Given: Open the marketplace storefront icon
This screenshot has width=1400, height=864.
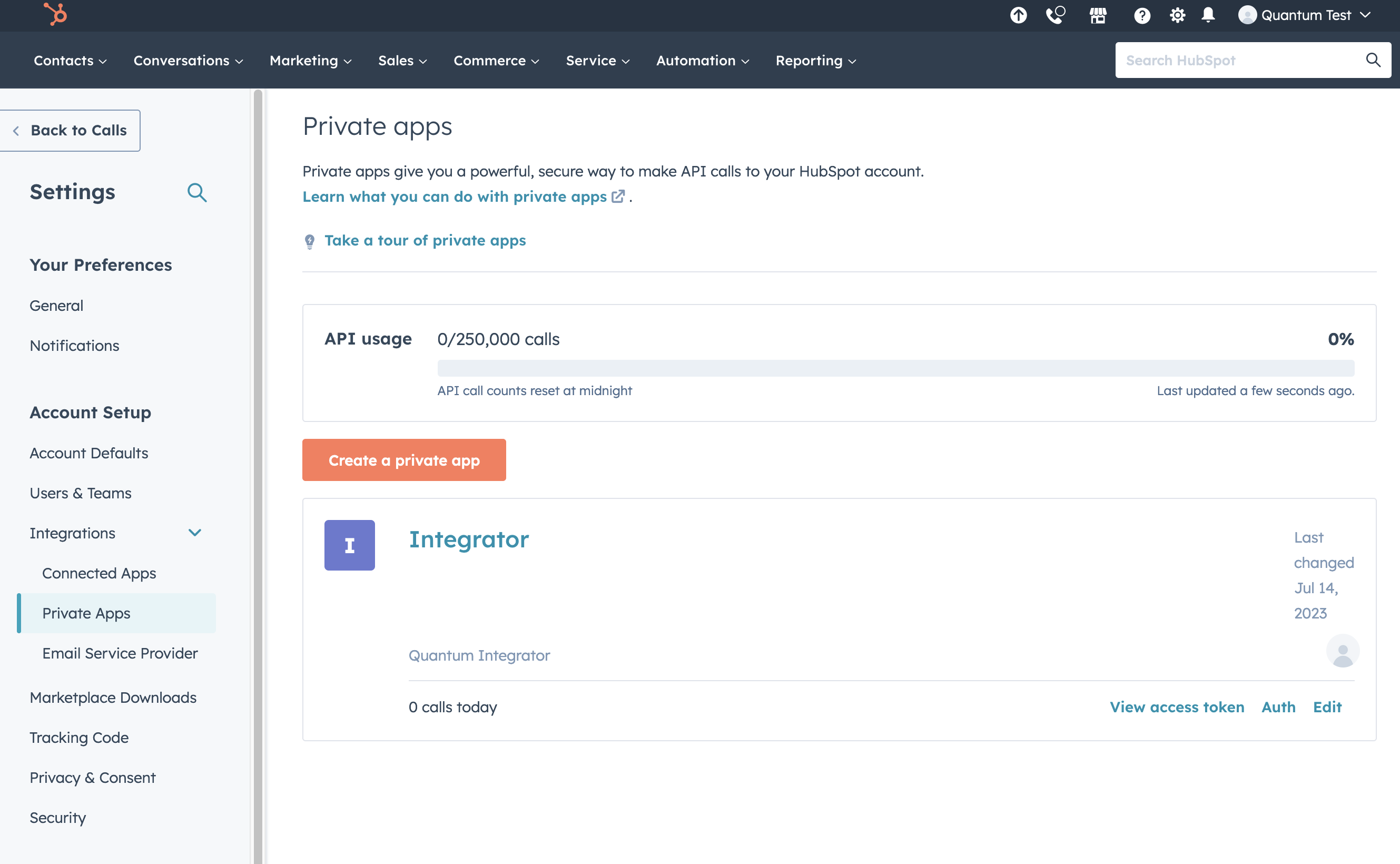Looking at the screenshot, I should [1097, 15].
